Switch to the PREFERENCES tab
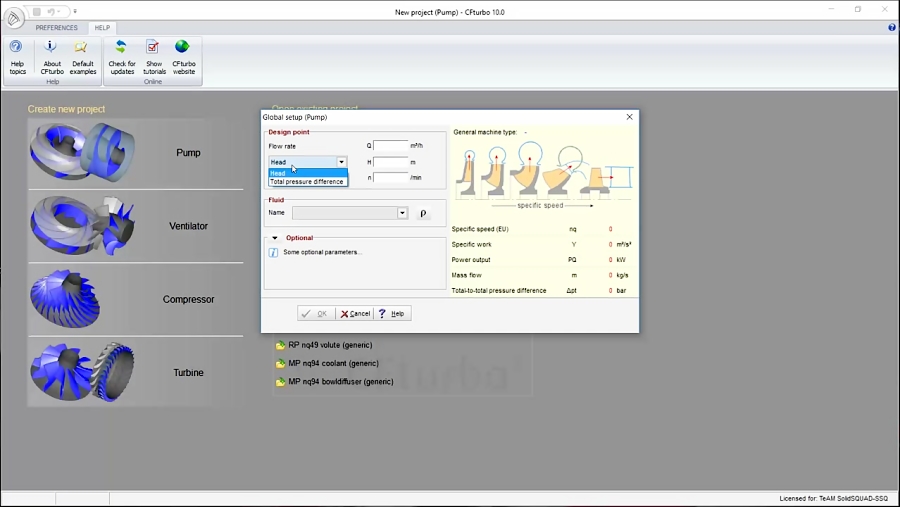 (x=56, y=28)
